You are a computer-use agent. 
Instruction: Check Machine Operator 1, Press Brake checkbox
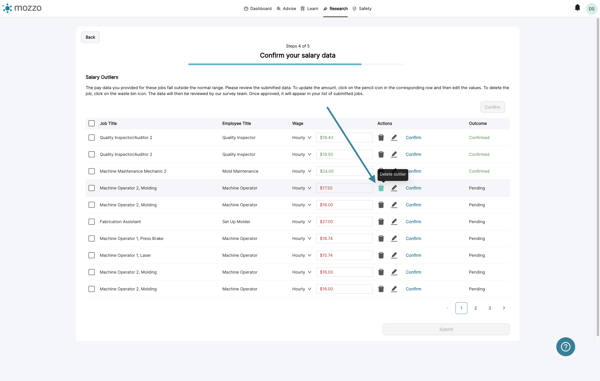coord(91,238)
